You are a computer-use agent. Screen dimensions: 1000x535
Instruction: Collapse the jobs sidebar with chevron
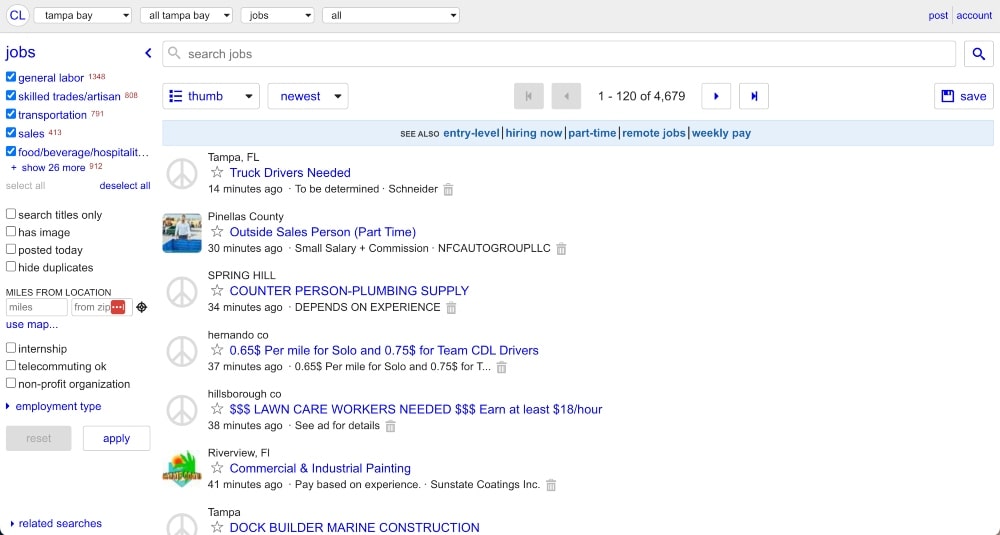click(x=148, y=53)
